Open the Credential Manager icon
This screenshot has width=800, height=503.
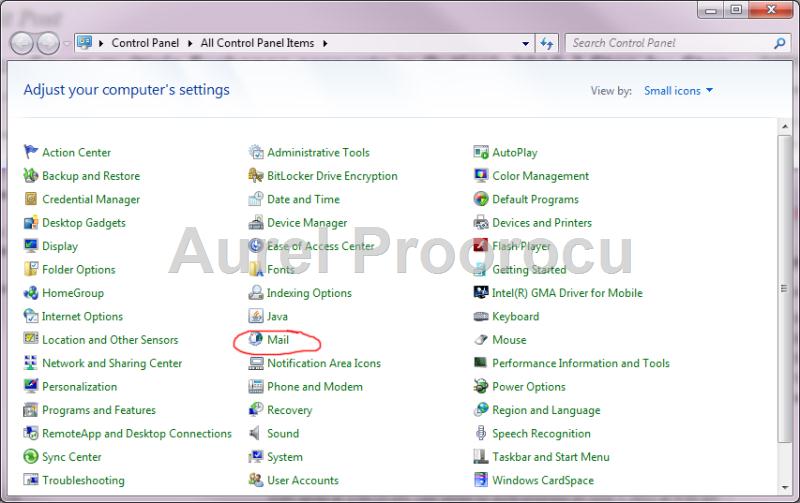tap(31, 199)
